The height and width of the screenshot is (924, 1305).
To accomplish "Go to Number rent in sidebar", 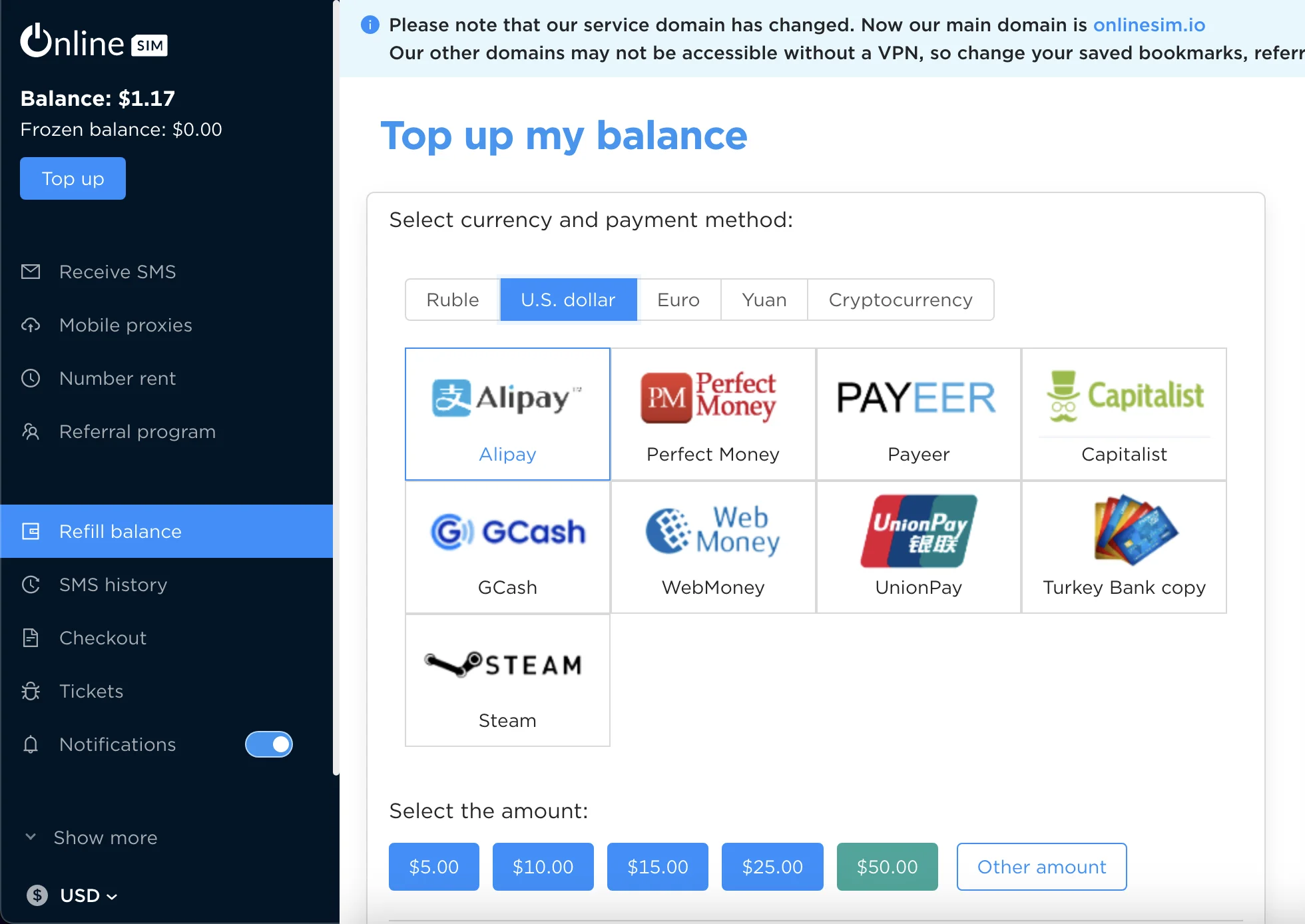I will [166, 378].
